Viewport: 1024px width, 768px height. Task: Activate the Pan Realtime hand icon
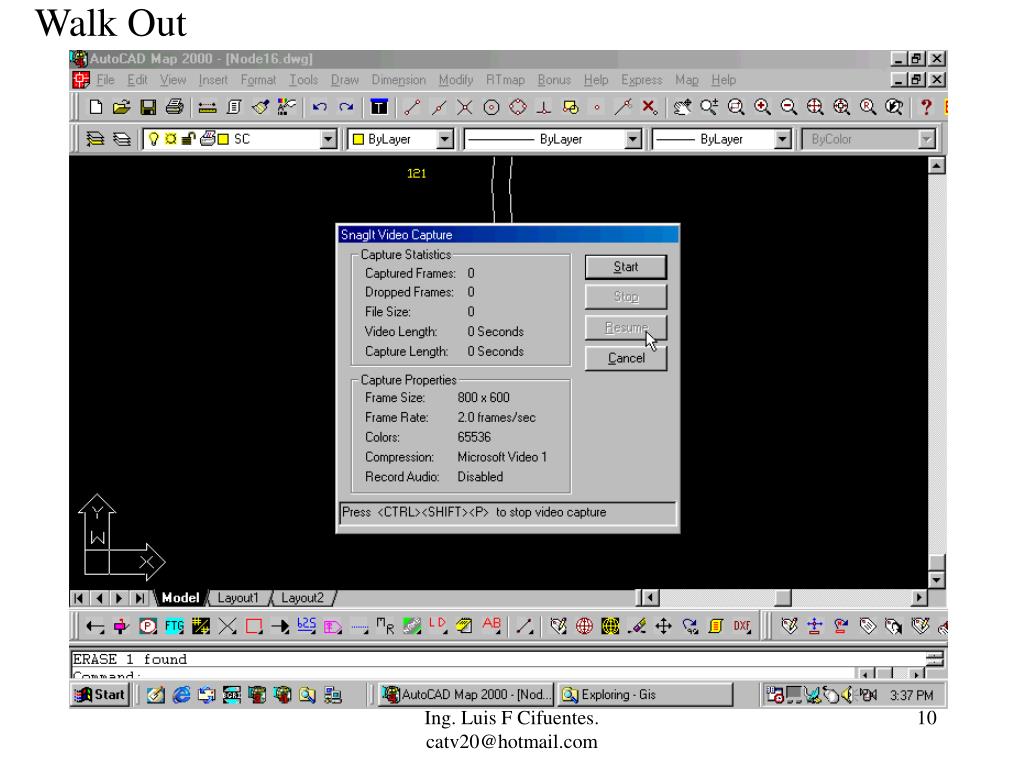[x=682, y=107]
